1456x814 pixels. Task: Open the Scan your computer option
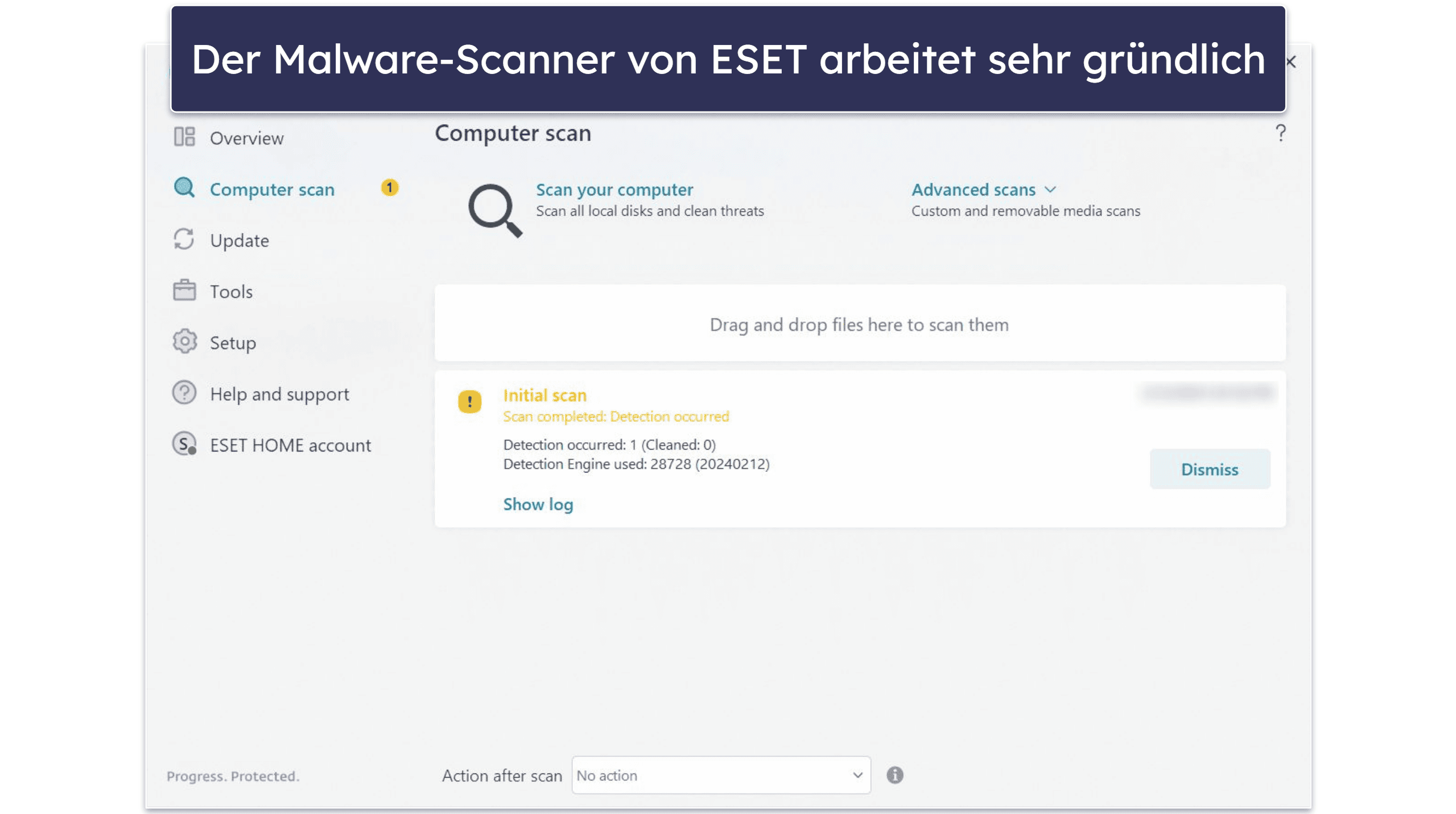[615, 189]
